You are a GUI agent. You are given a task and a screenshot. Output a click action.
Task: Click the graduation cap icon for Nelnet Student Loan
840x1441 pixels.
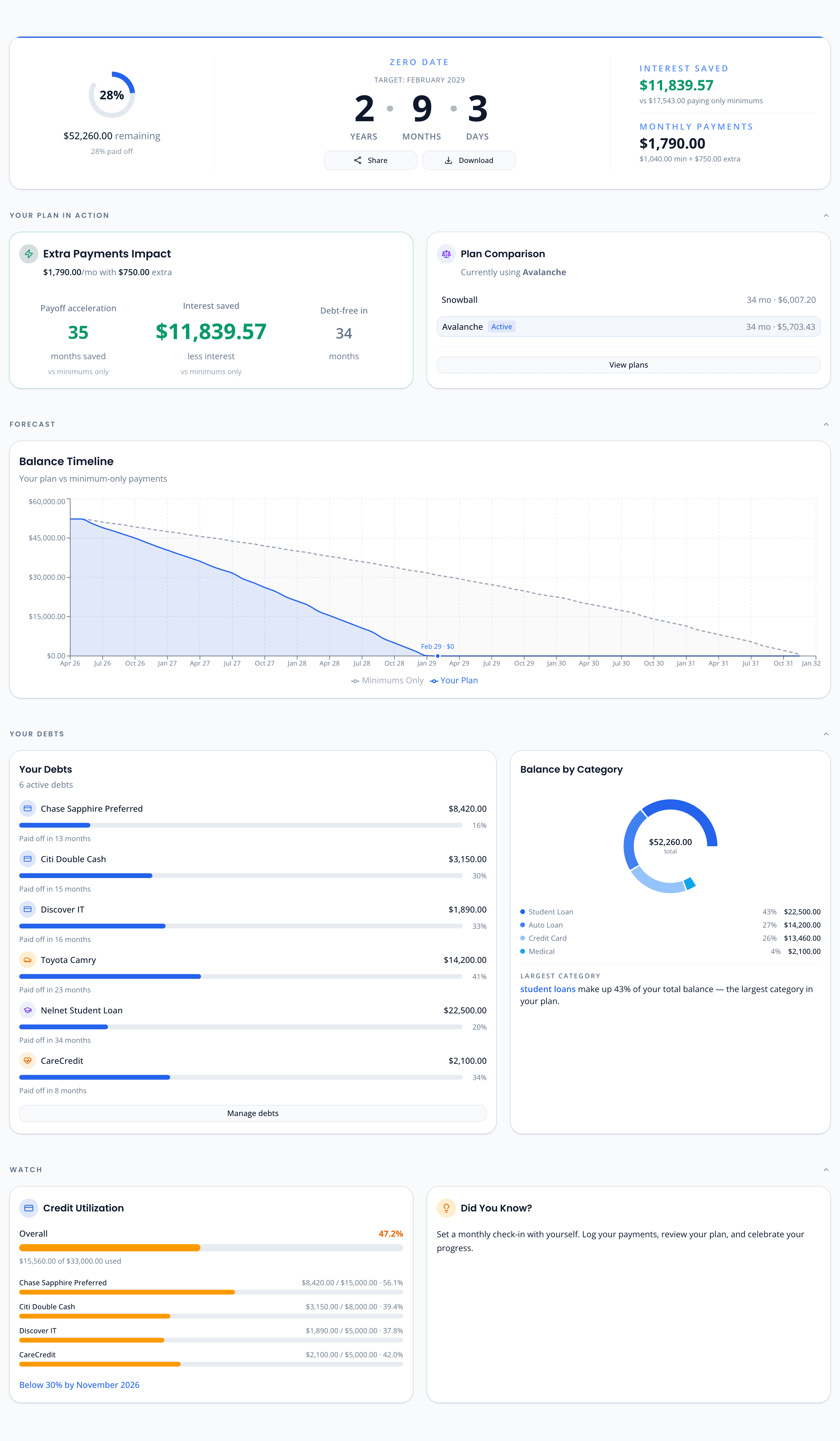point(27,1010)
